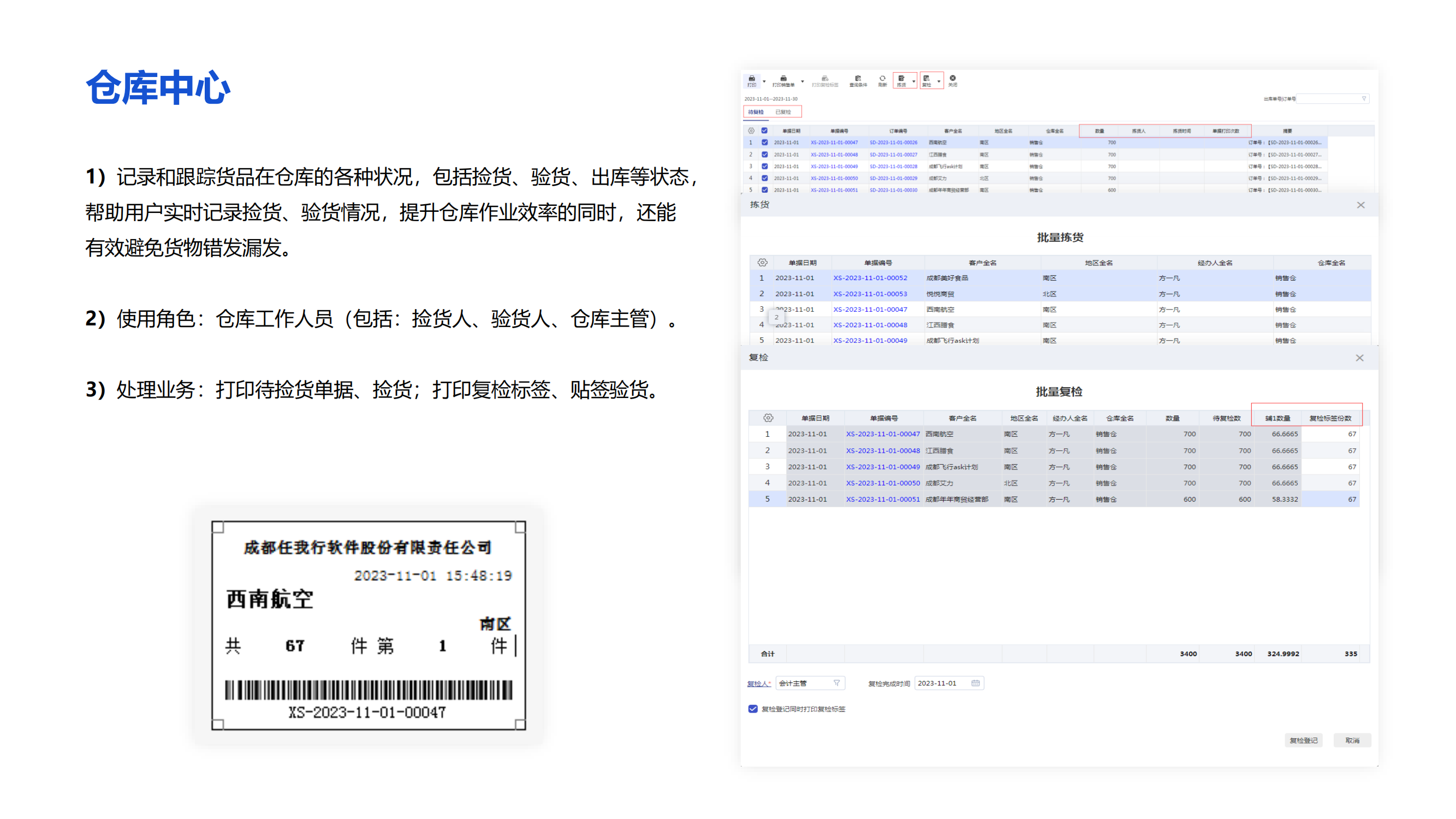
Task: Click the 复检 recheck toolbar icon
Action: click(926, 80)
